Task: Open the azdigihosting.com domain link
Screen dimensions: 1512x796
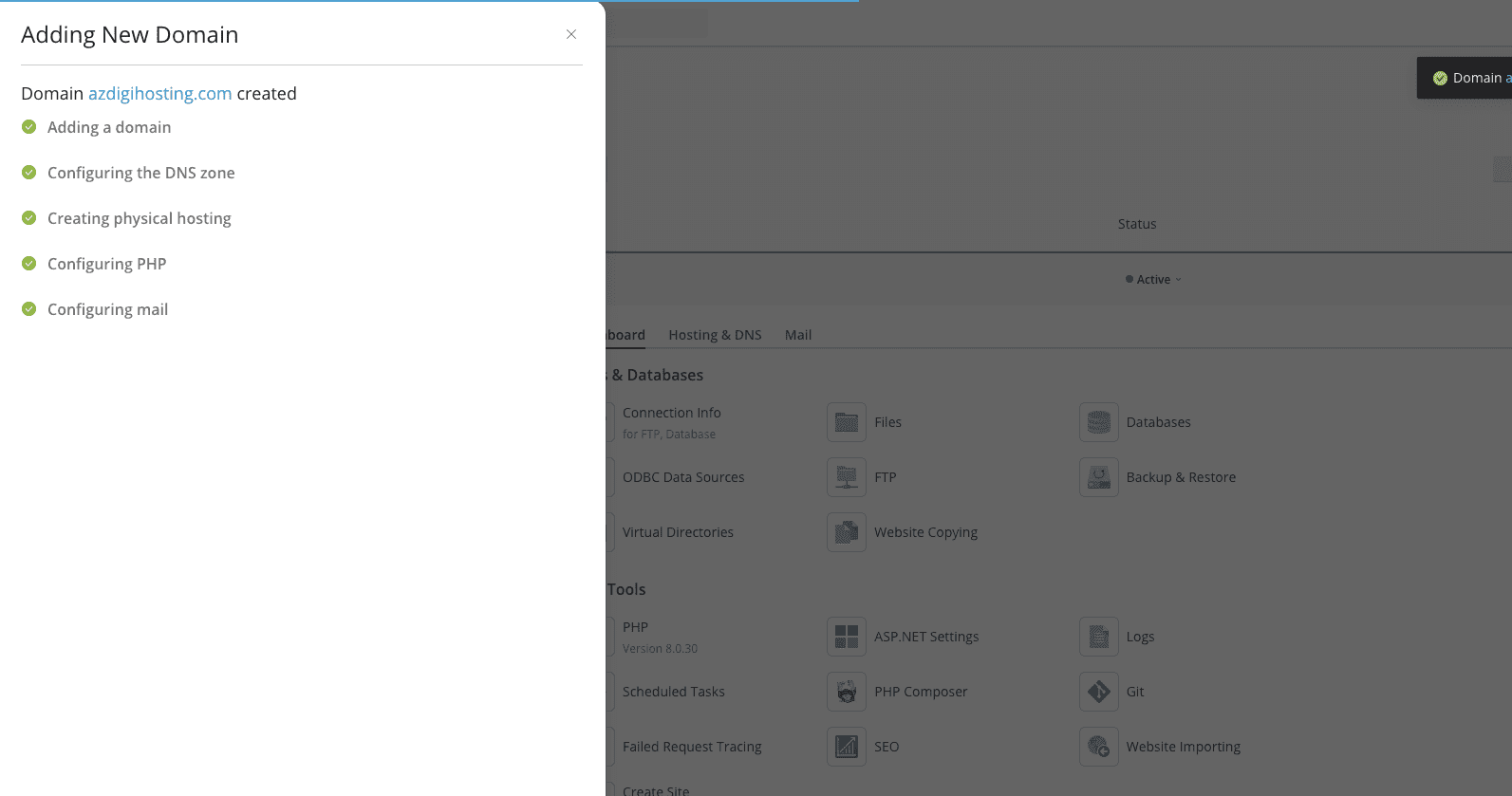Action: tap(159, 94)
